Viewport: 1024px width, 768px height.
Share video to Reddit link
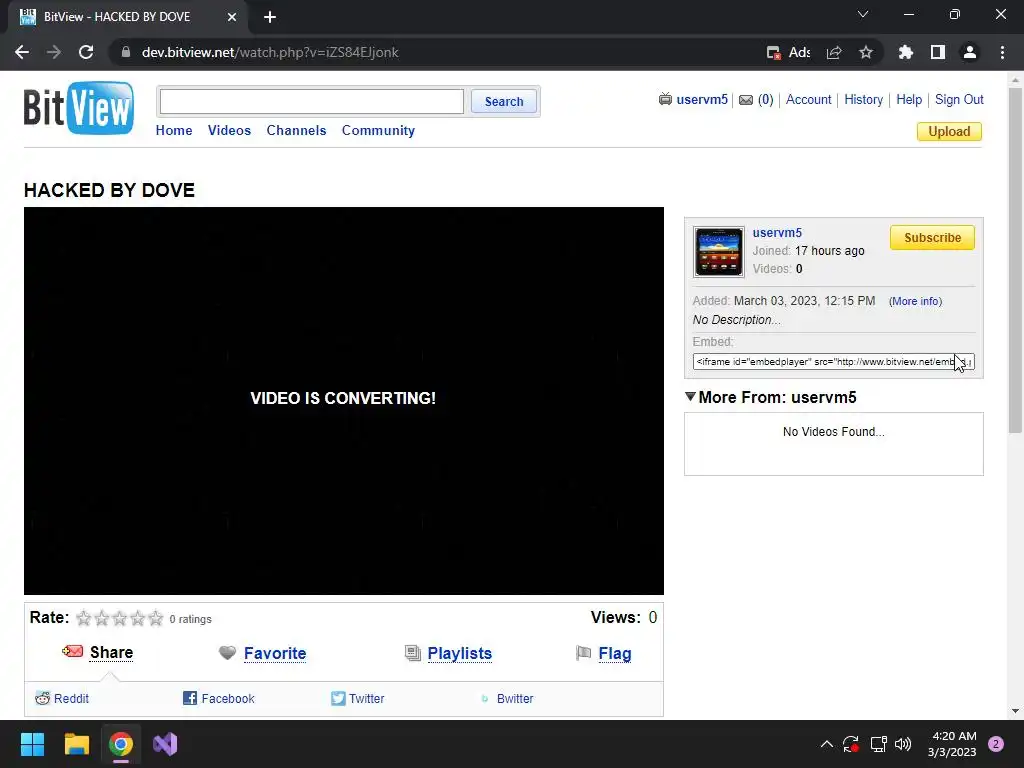(71, 698)
